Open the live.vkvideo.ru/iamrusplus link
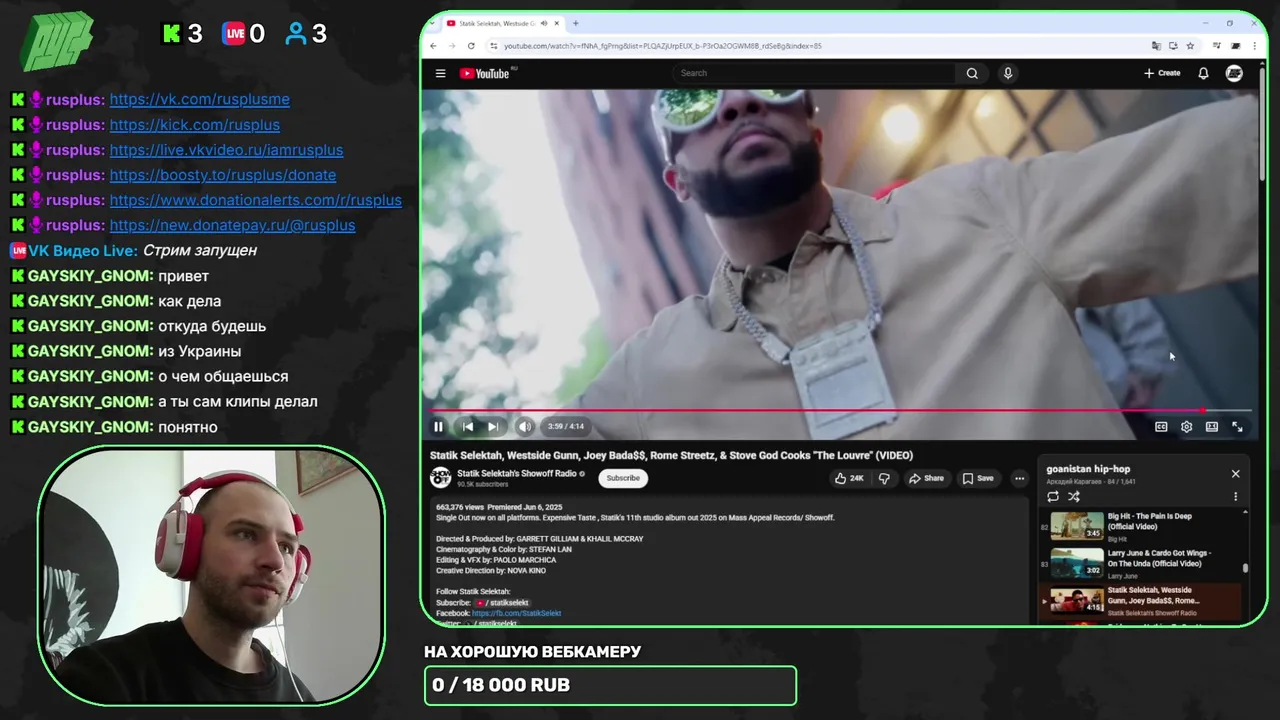Viewport: 1280px width, 720px height. pos(226,150)
